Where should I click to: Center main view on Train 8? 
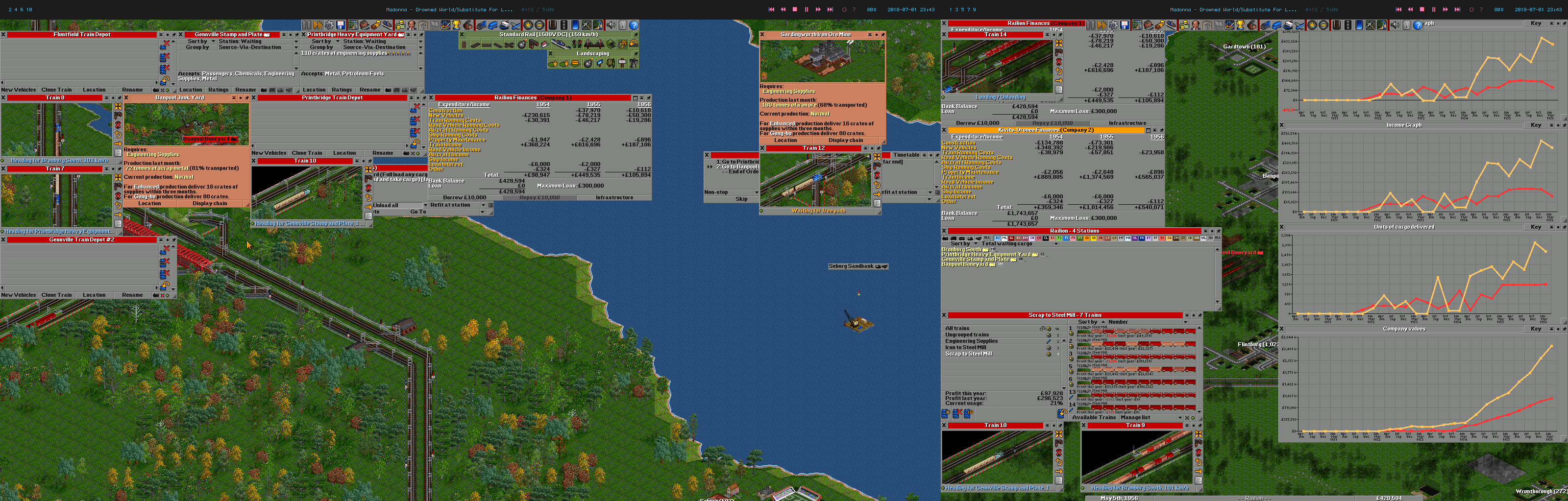click(118, 107)
